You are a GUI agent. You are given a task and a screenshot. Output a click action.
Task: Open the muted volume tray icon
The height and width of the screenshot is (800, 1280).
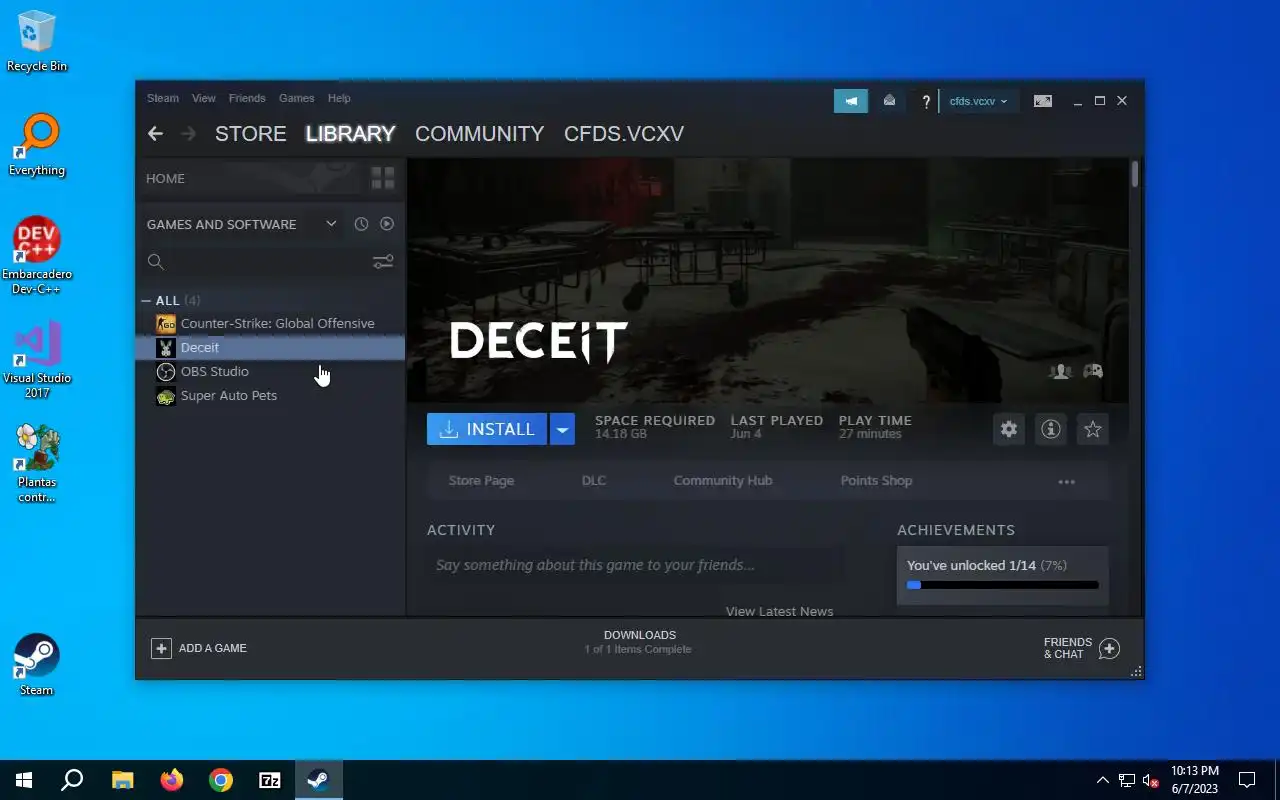(x=1150, y=780)
